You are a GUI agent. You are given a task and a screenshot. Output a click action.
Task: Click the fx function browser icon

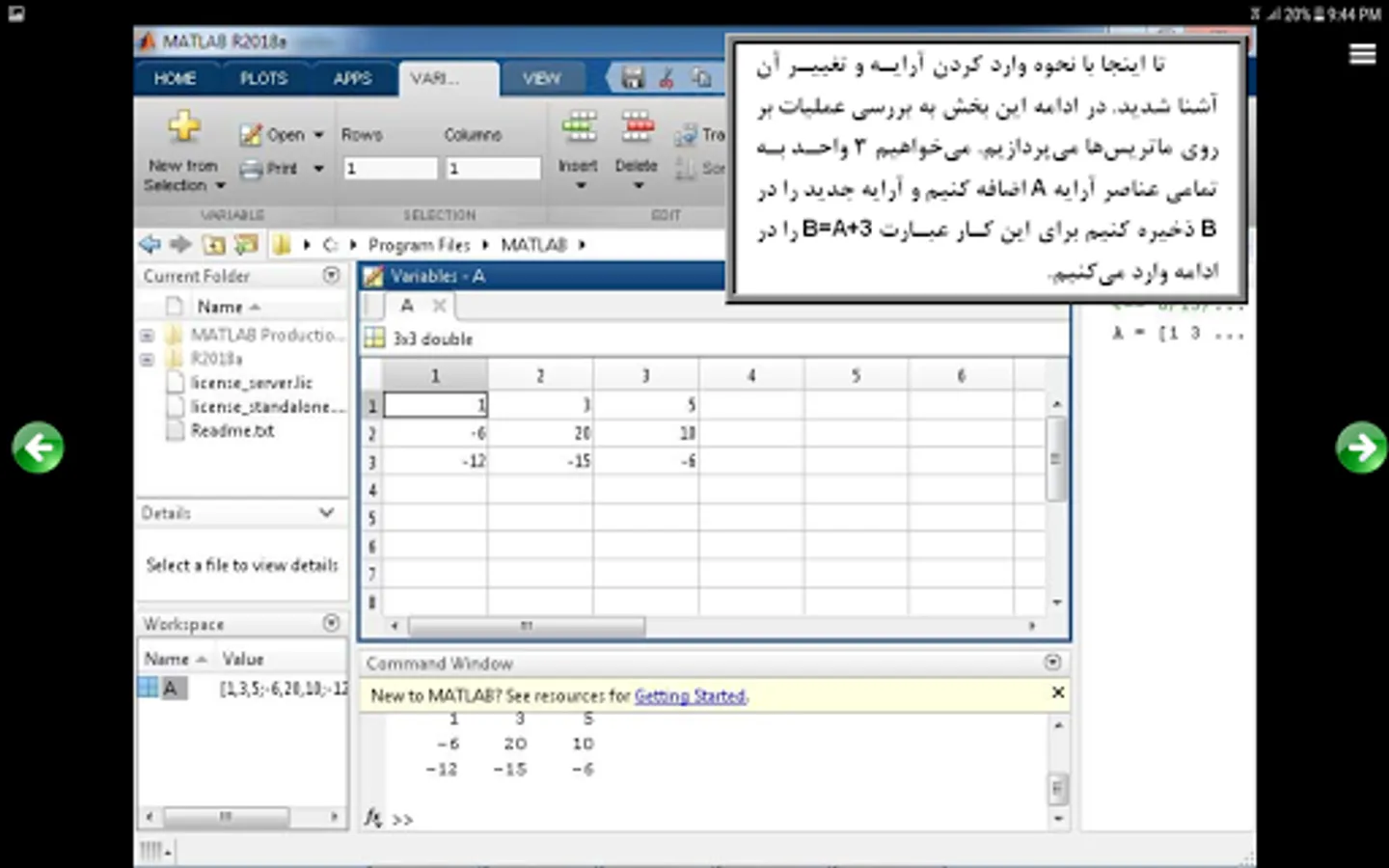tap(373, 818)
